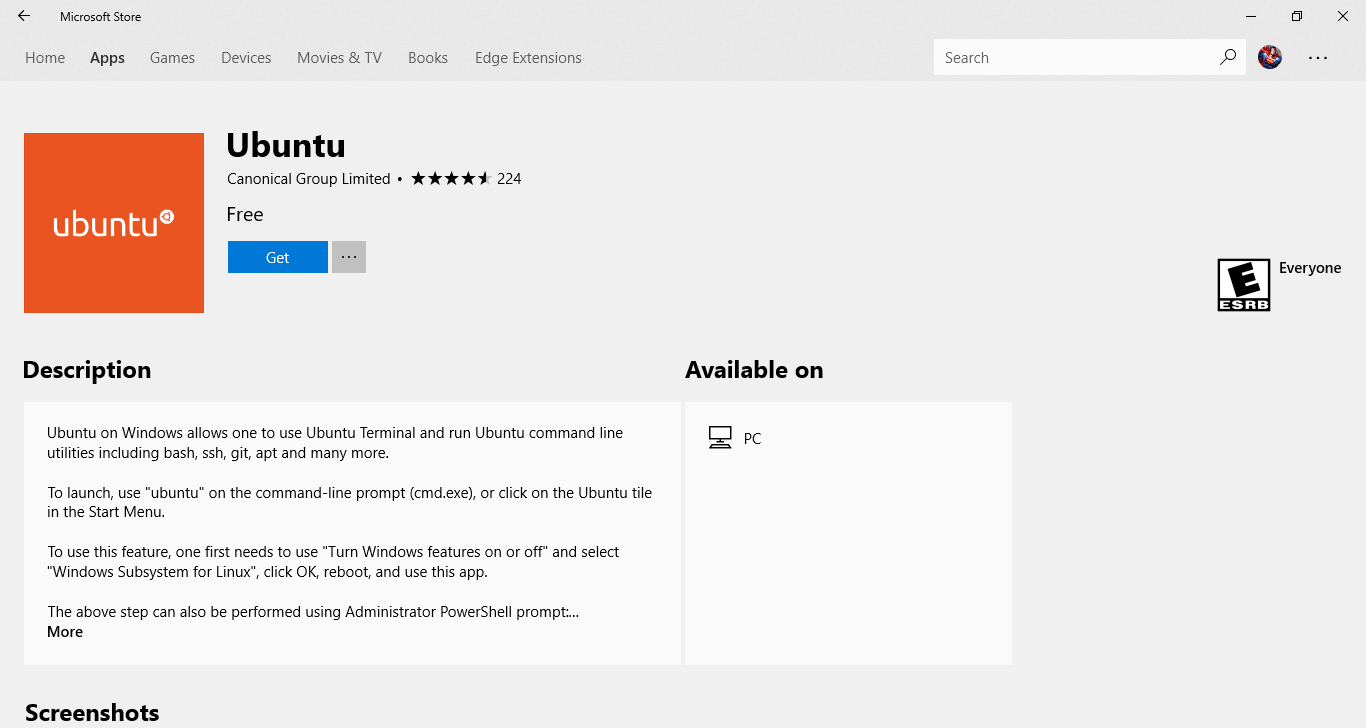Open the Devices tab
This screenshot has height=728, width=1366.
click(246, 58)
